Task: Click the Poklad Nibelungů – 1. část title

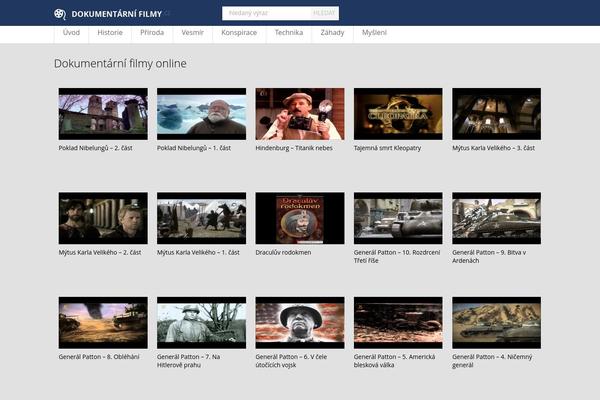Action: pyautogui.click(x=194, y=148)
